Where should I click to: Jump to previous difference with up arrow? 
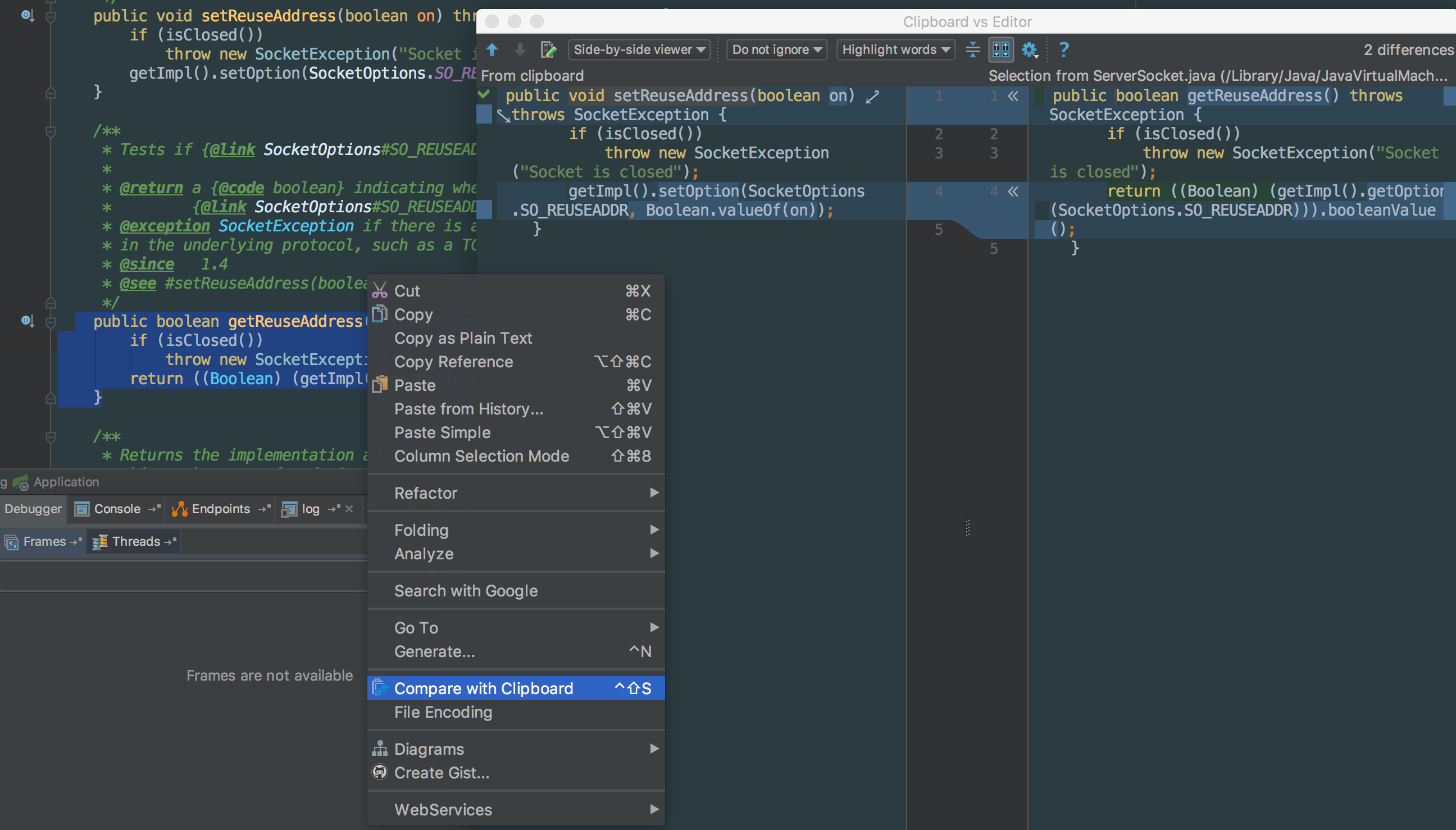(492, 49)
